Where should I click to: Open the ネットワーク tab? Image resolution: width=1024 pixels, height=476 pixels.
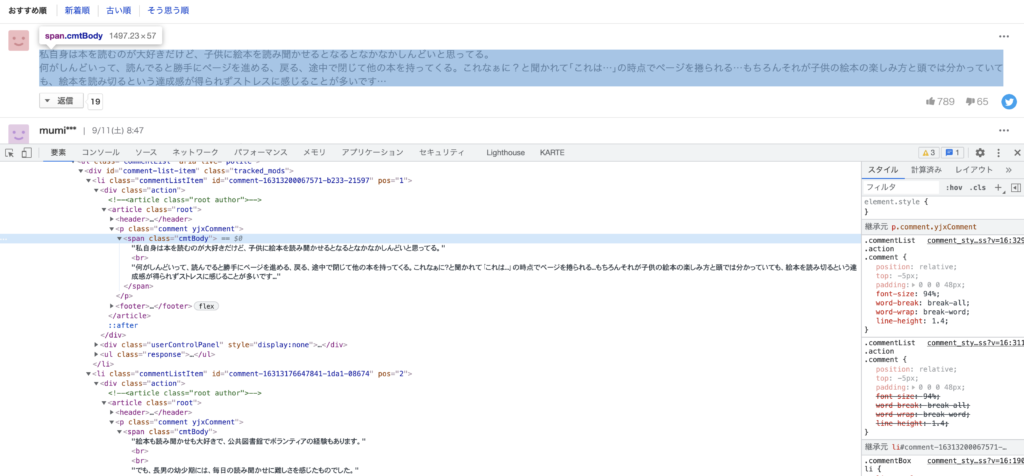195,152
